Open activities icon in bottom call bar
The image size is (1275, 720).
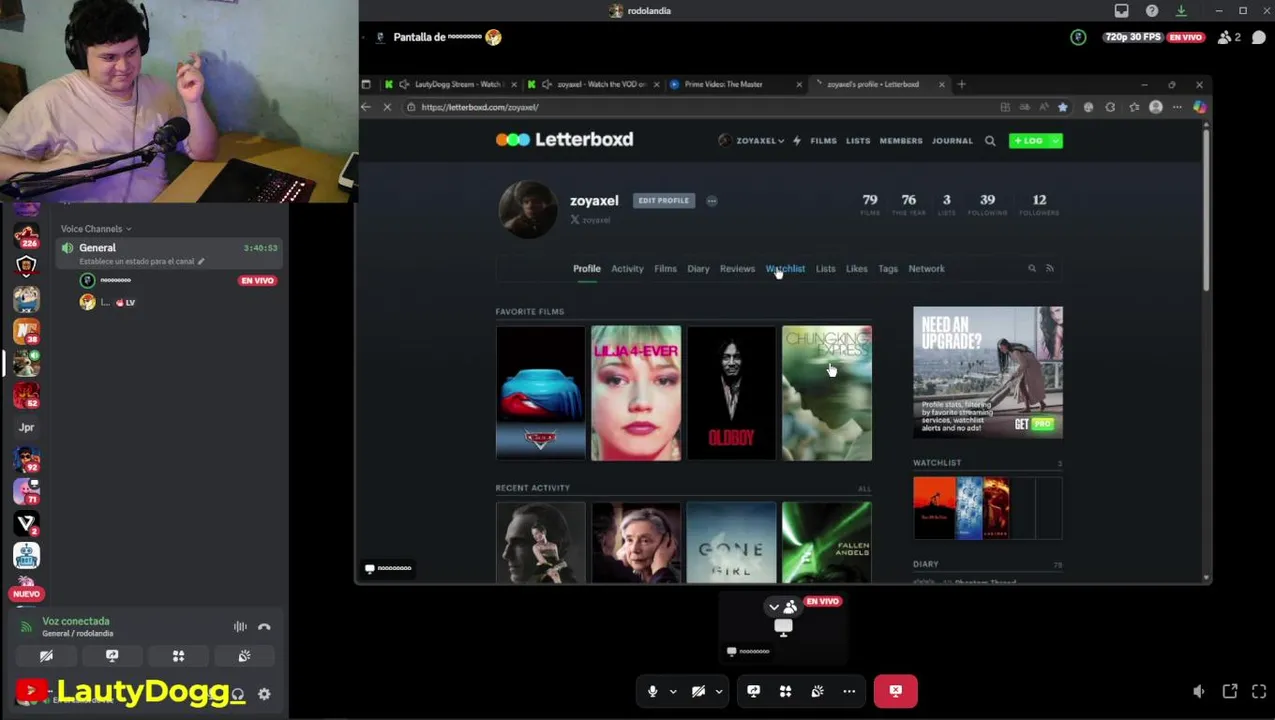(x=785, y=691)
